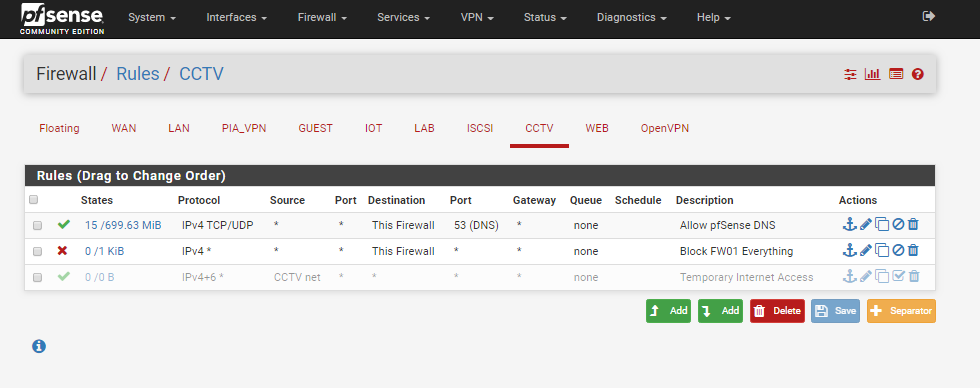
Task: Switch to the GUEST tab
Action: pyautogui.click(x=316, y=128)
